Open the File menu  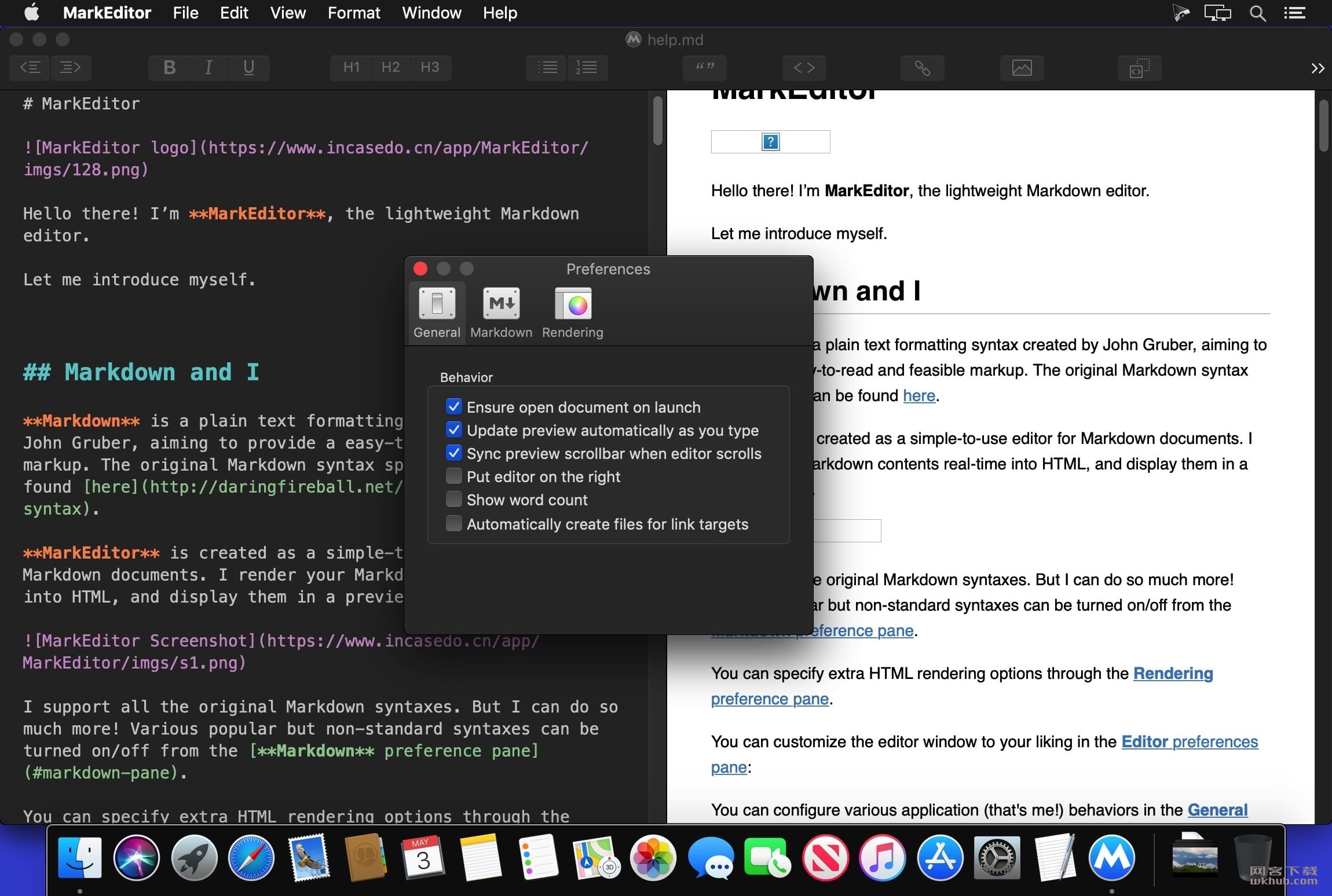(185, 13)
